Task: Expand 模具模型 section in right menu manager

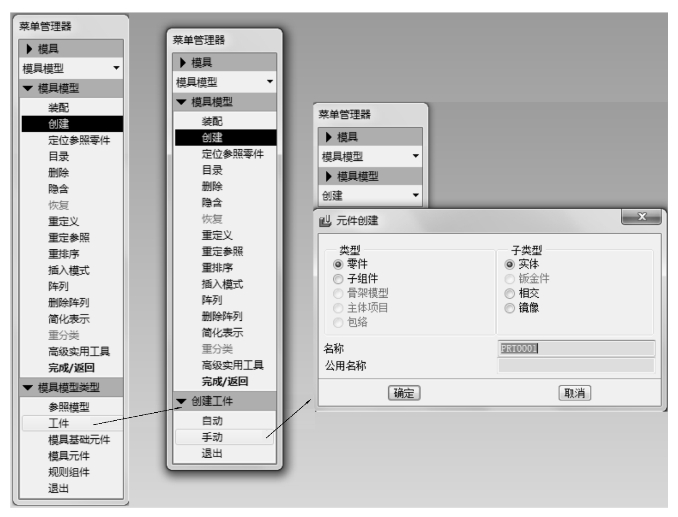Action: tap(329, 176)
